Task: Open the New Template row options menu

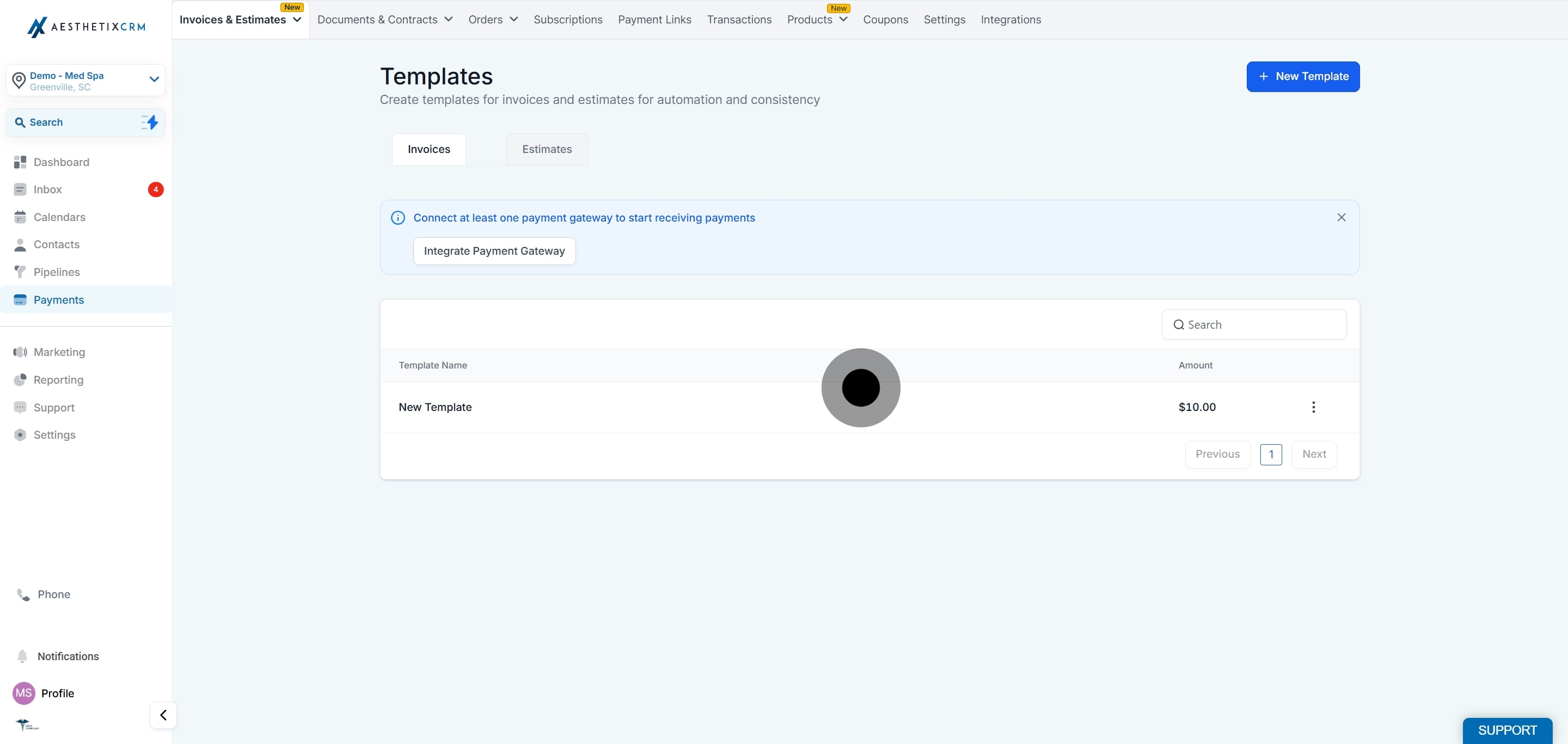Action: coord(1314,407)
